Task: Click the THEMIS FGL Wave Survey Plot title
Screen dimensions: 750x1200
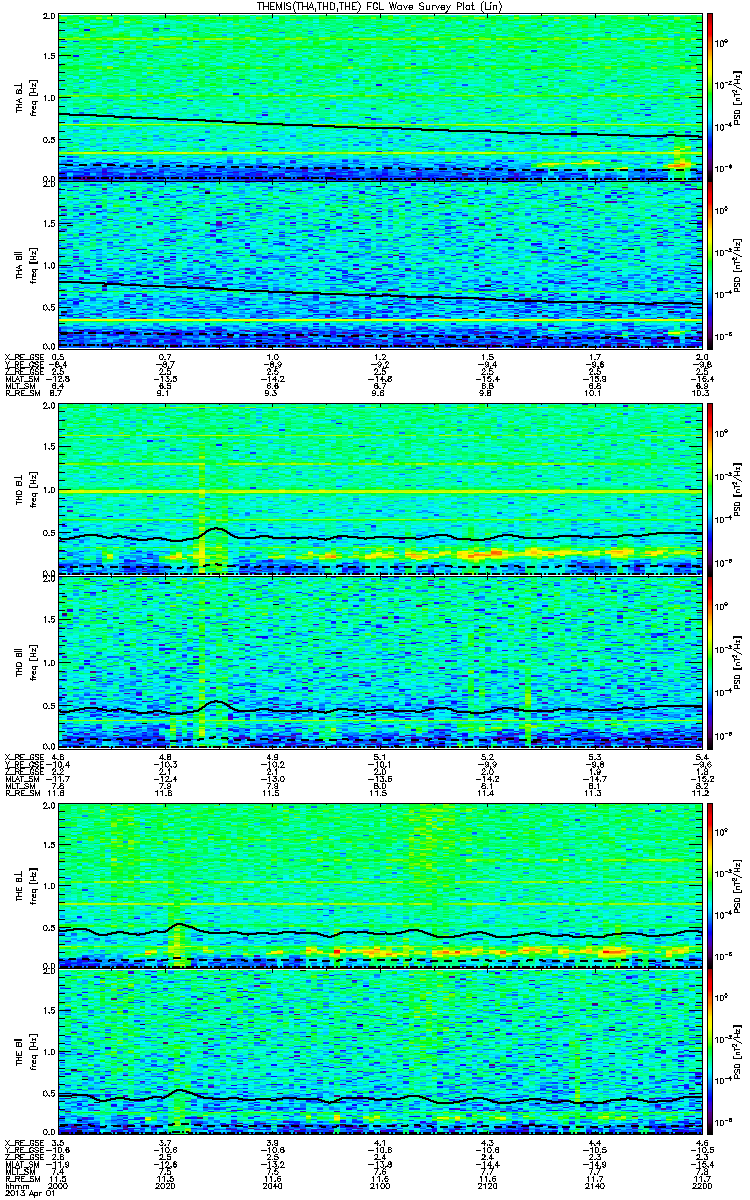Action: tap(380, 7)
